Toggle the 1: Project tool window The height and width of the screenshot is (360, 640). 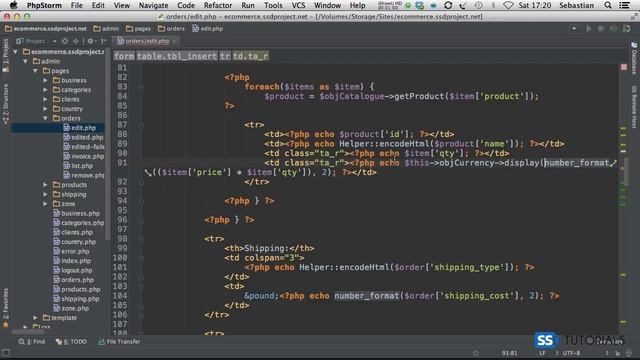5,56
